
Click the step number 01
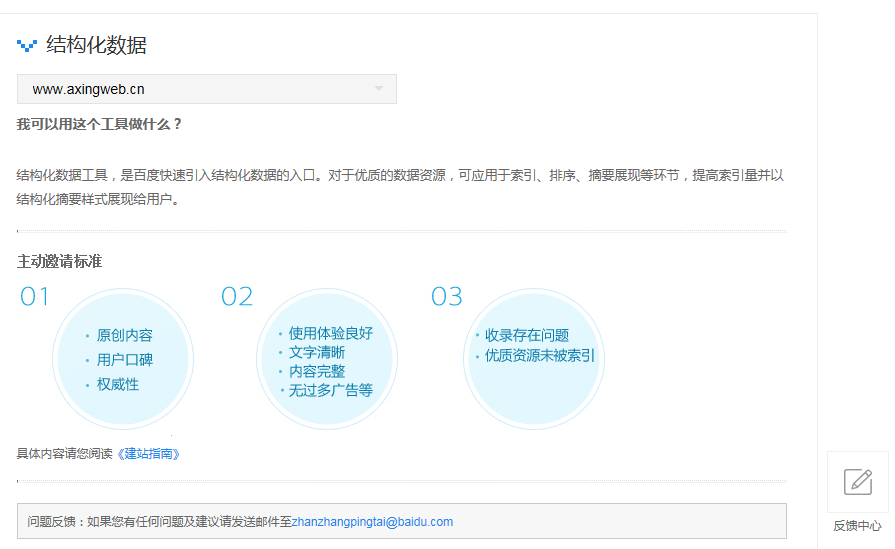click(35, 297)
